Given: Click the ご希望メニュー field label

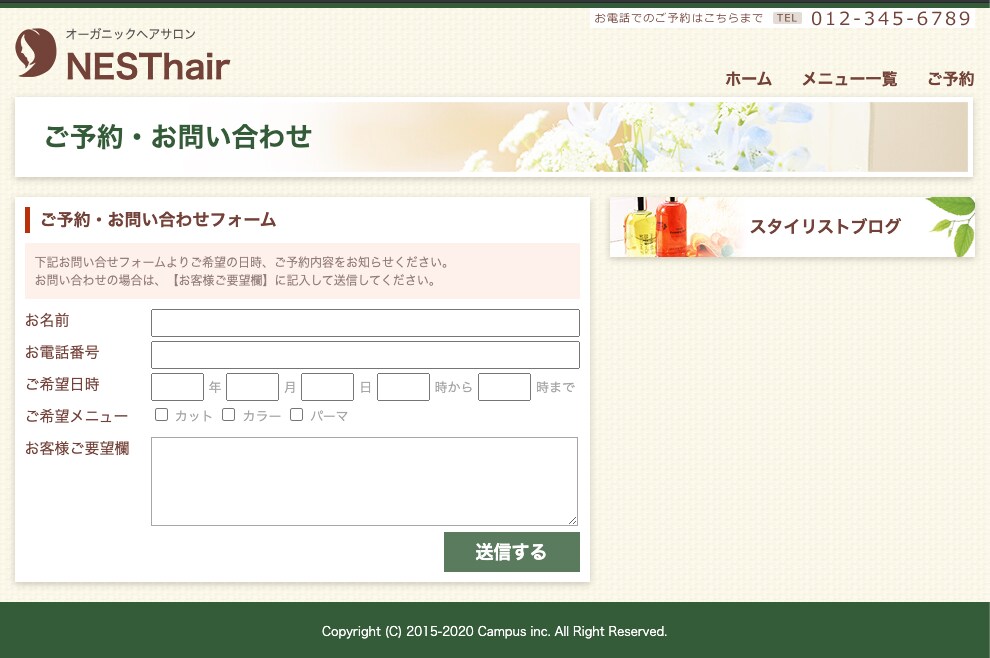Looking at the screenshot, I should (x=77, y=417).
